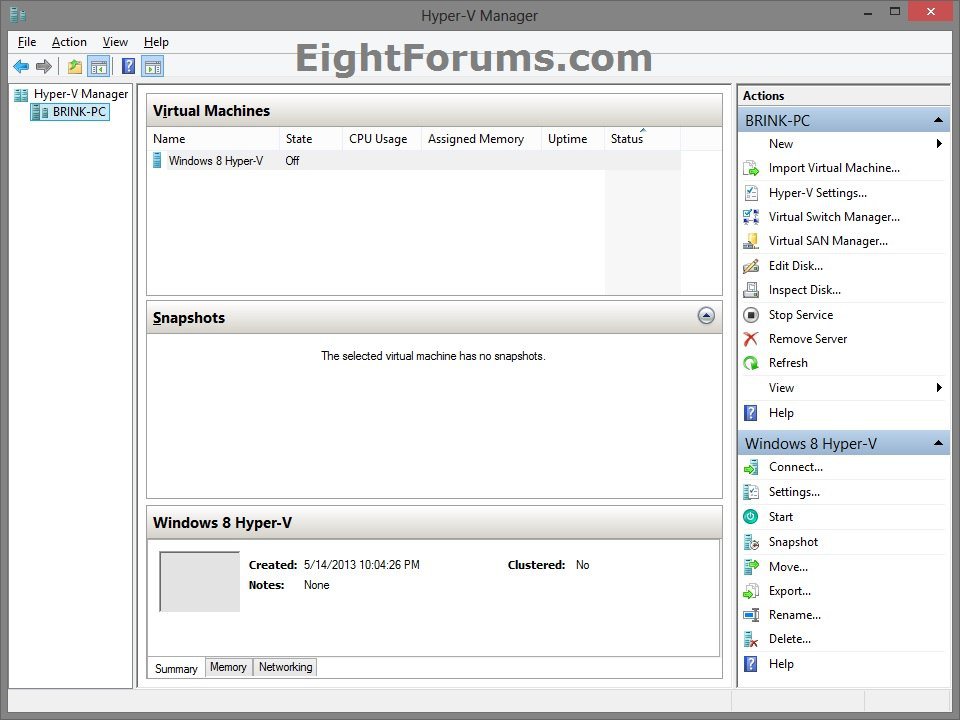Click the virtual machine preview thumbnail
The width and height of the screenshot is (960, 720).
[x=200, y=582]
